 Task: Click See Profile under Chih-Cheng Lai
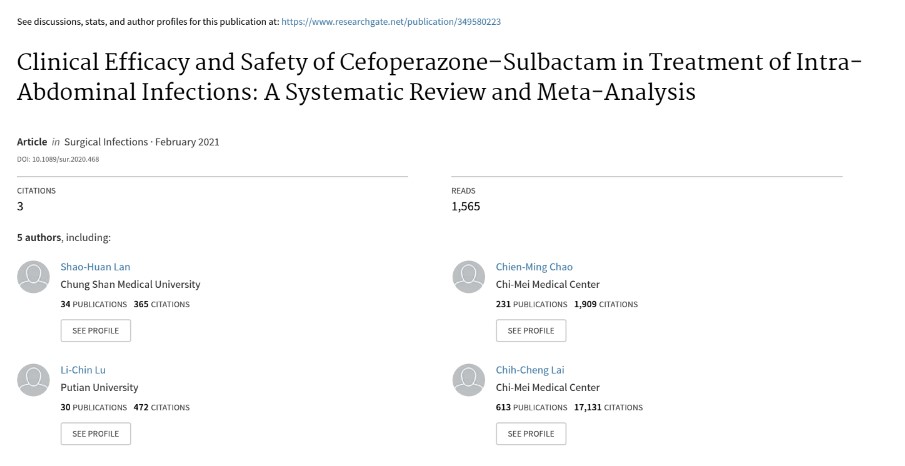click(531, 434)
